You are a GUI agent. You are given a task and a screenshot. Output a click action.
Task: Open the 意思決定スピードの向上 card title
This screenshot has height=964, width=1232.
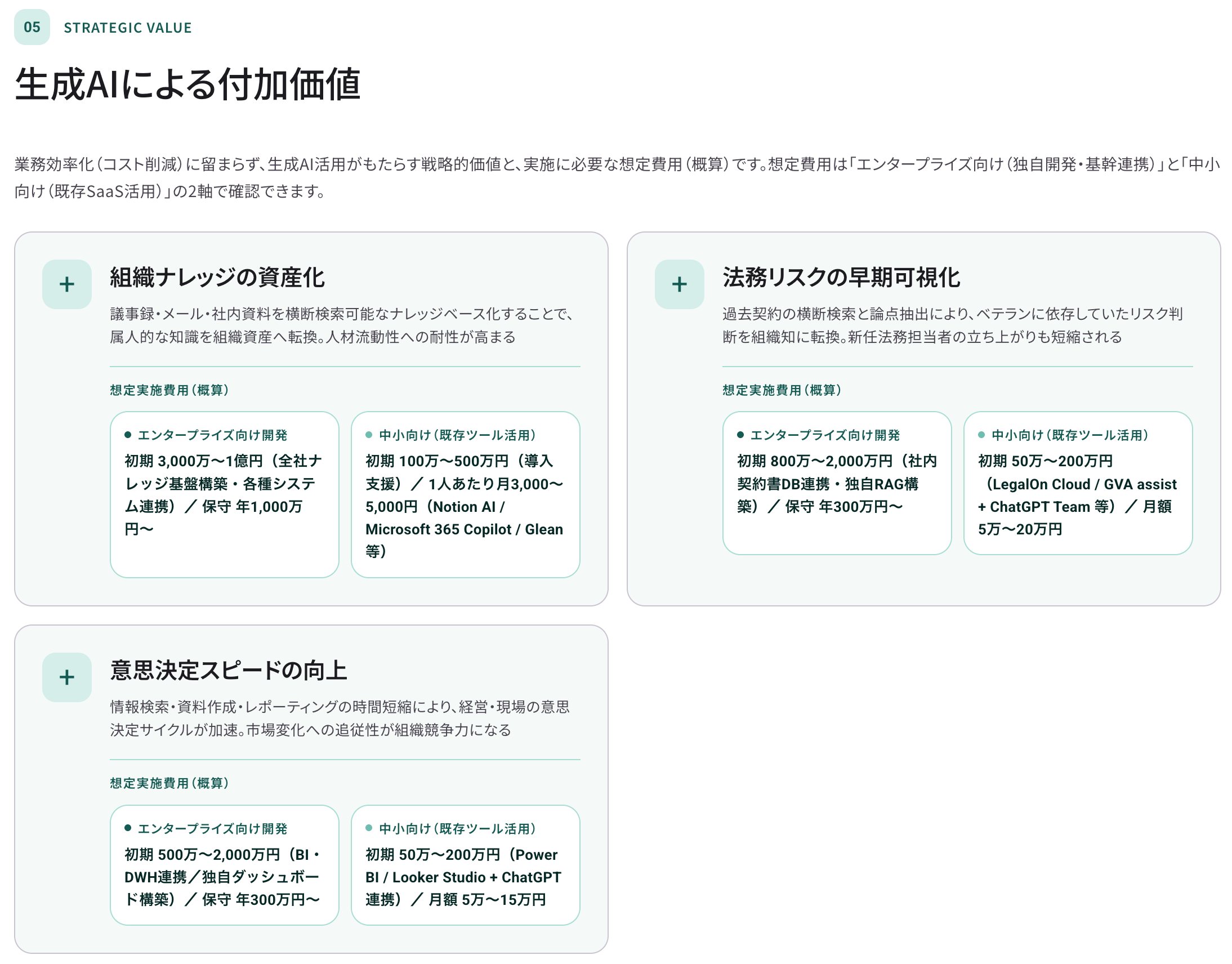228,670
